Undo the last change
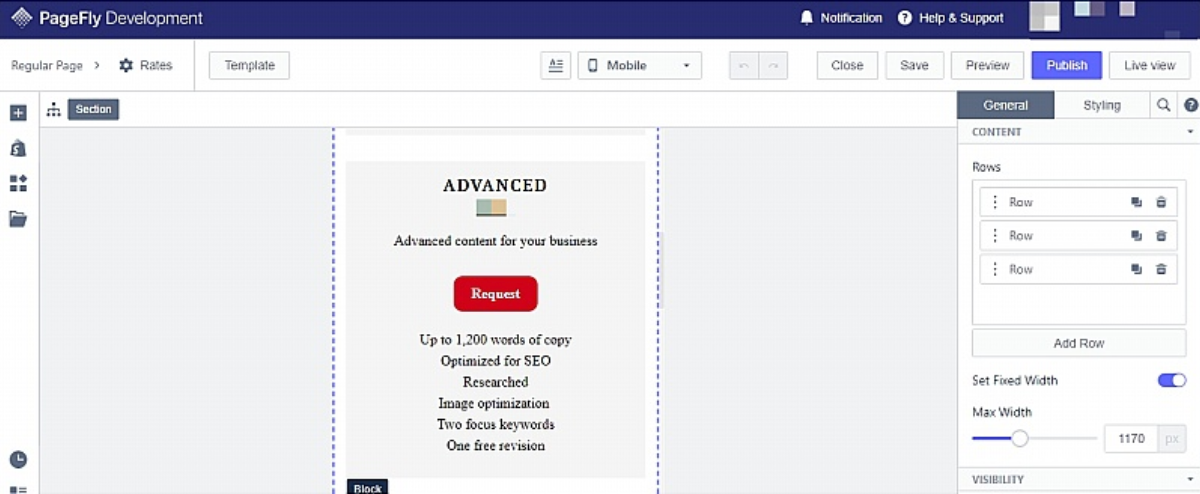The width and height of the screenshot is (1200, 494). click(x=743, y=65)
